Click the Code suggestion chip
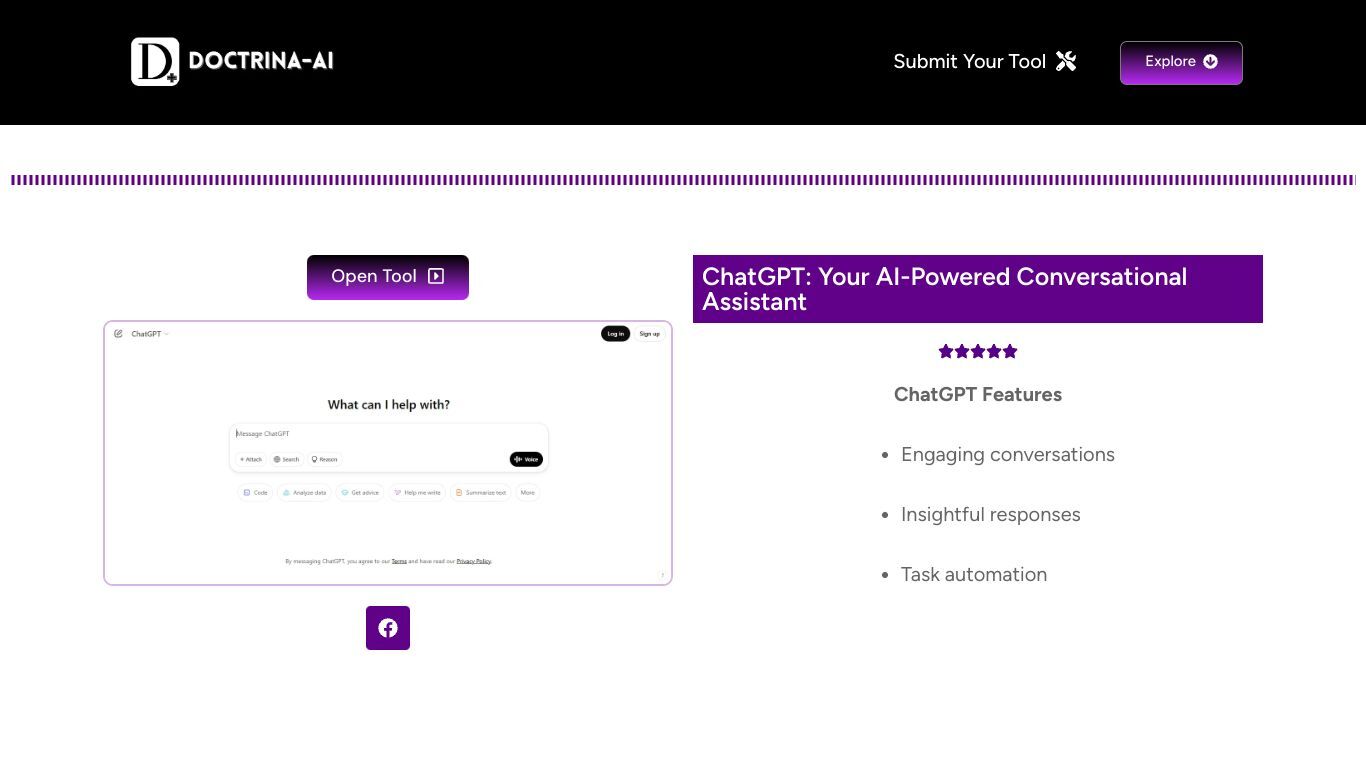Screen dimensions: 1366x768 (x=255, y=493)
